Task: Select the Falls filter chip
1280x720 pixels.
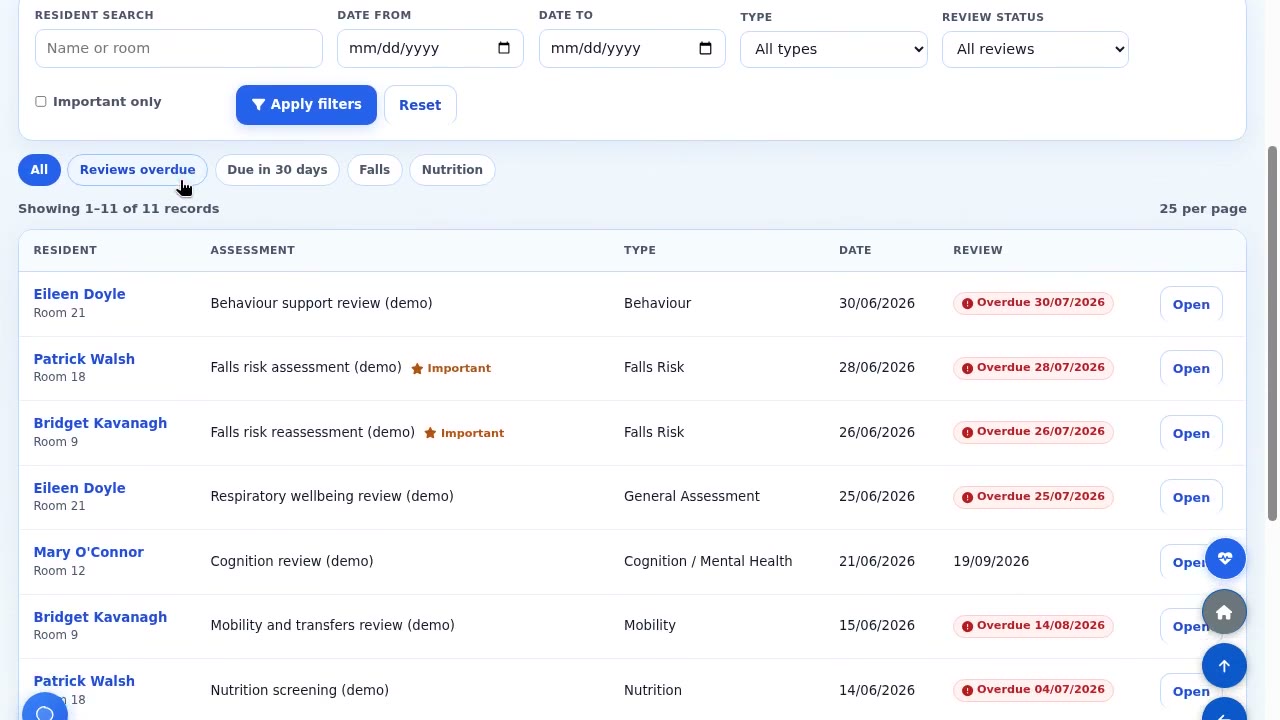Action: click(375, 169)
